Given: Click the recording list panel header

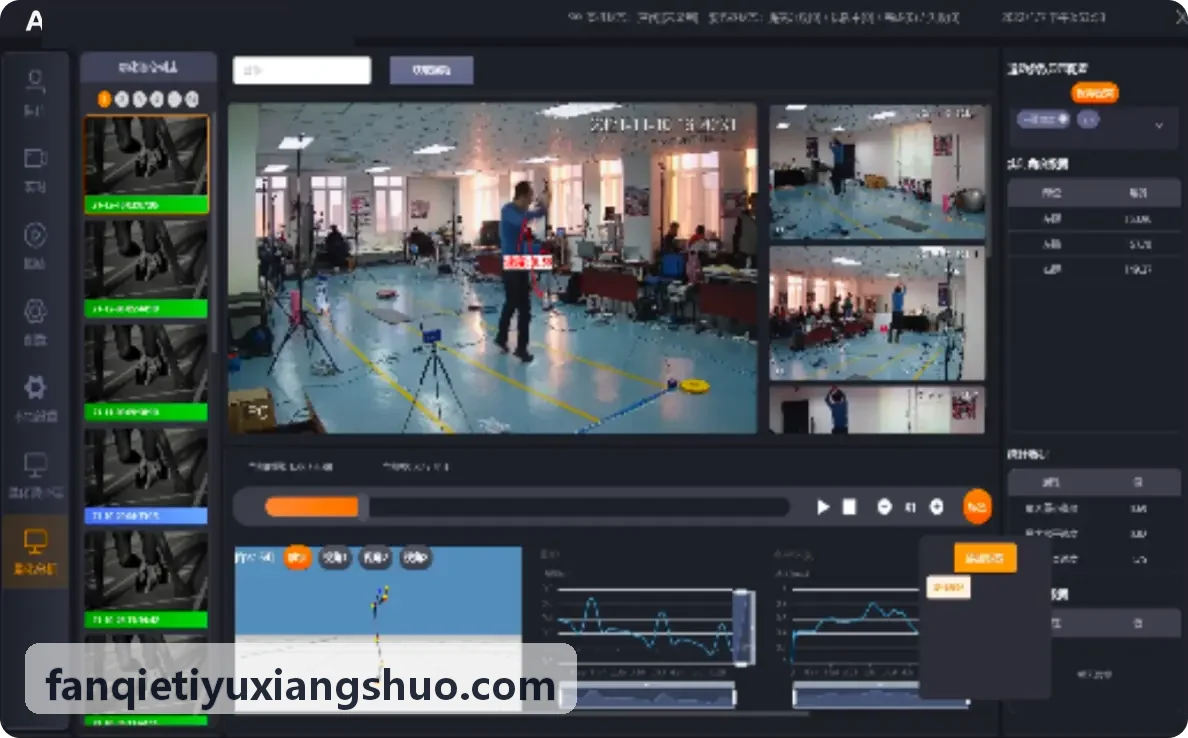Looking at the screenshot, I should pos(148,67).
